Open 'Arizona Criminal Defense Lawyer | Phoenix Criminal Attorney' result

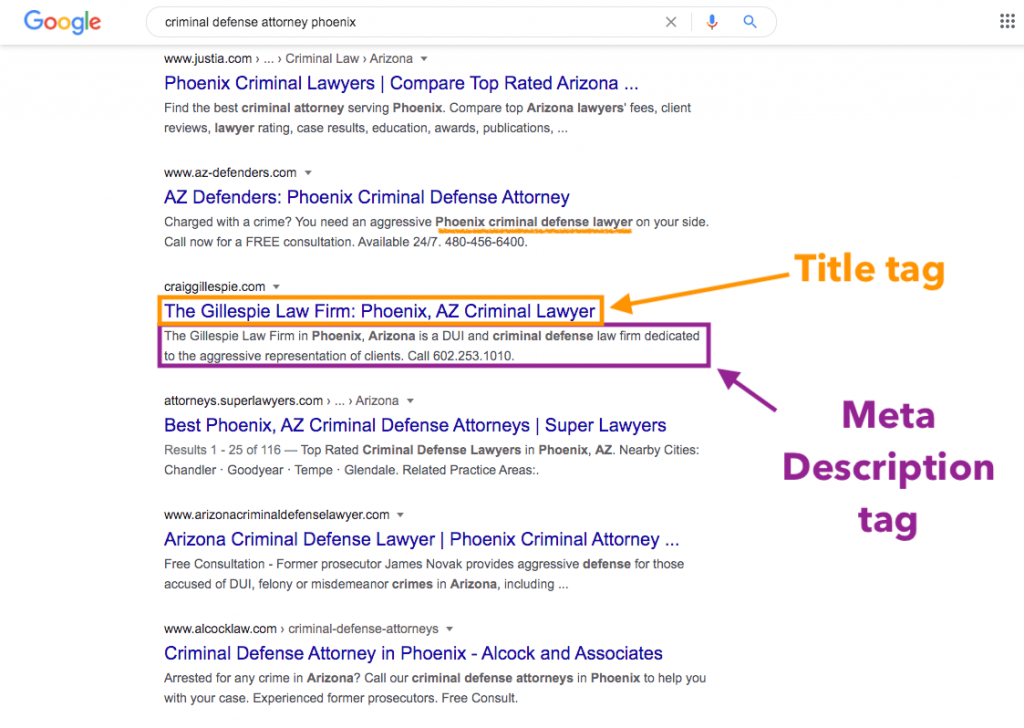pyautogui.click(x=421, y=539)
